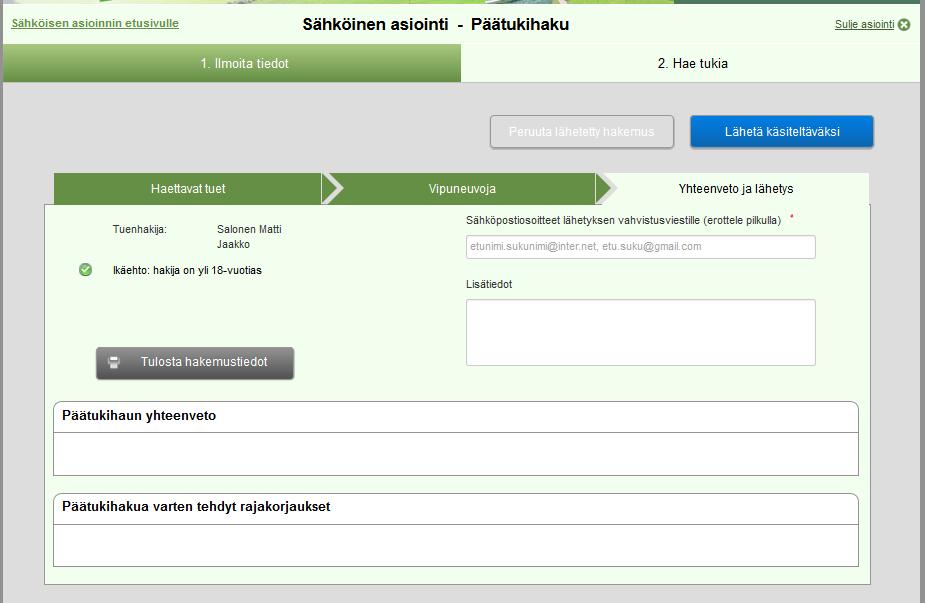Click the printer icon on Tulosta button
The height and width of the screenshot is (603, 925).
(114, 362)
